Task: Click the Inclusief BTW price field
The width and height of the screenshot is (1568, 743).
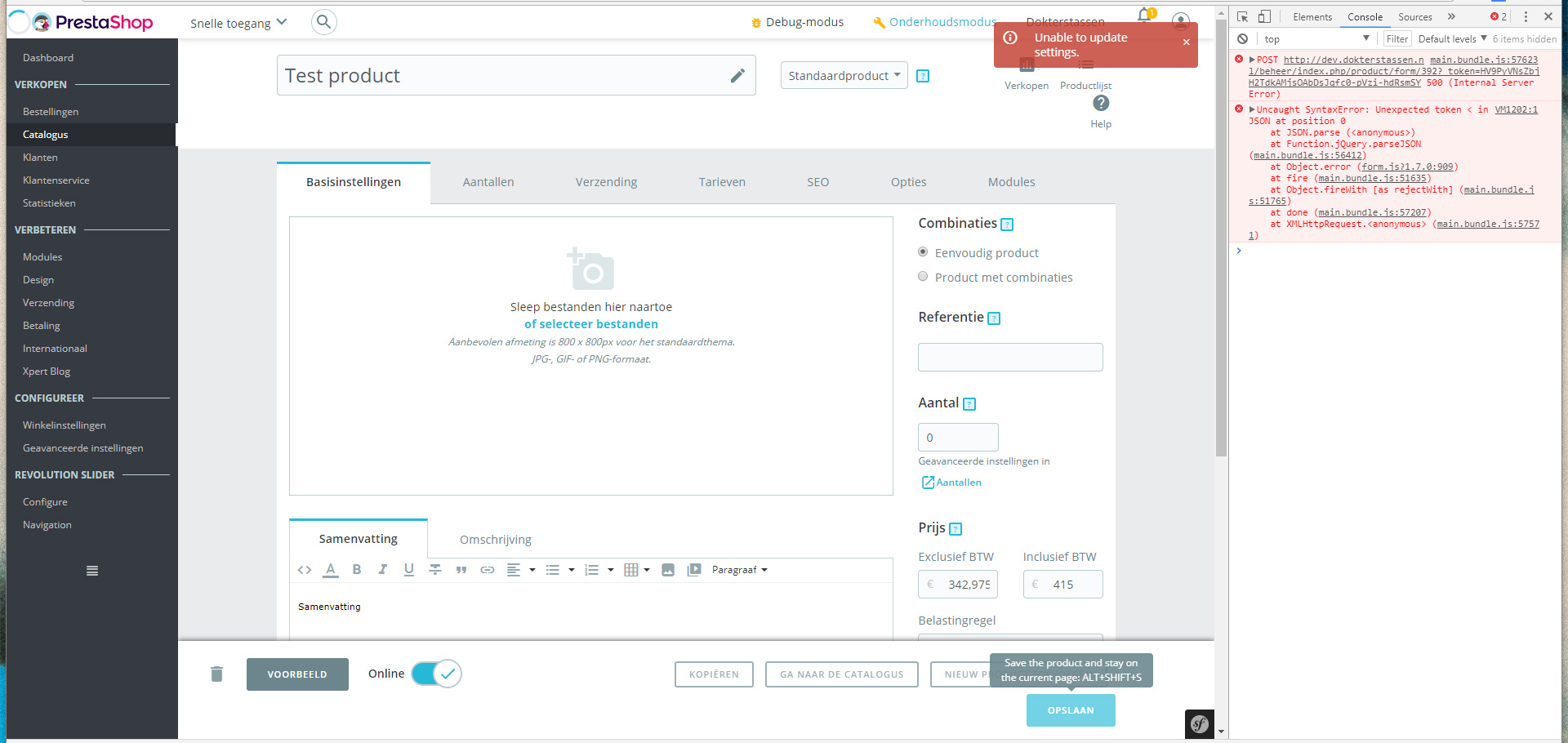Action: point(1063,585)
